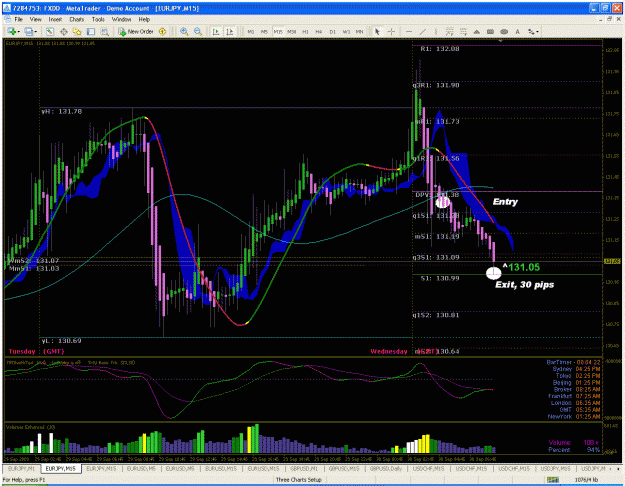Open the Tools menu
This screenshot has height=486, width=625.
point(98,19)
